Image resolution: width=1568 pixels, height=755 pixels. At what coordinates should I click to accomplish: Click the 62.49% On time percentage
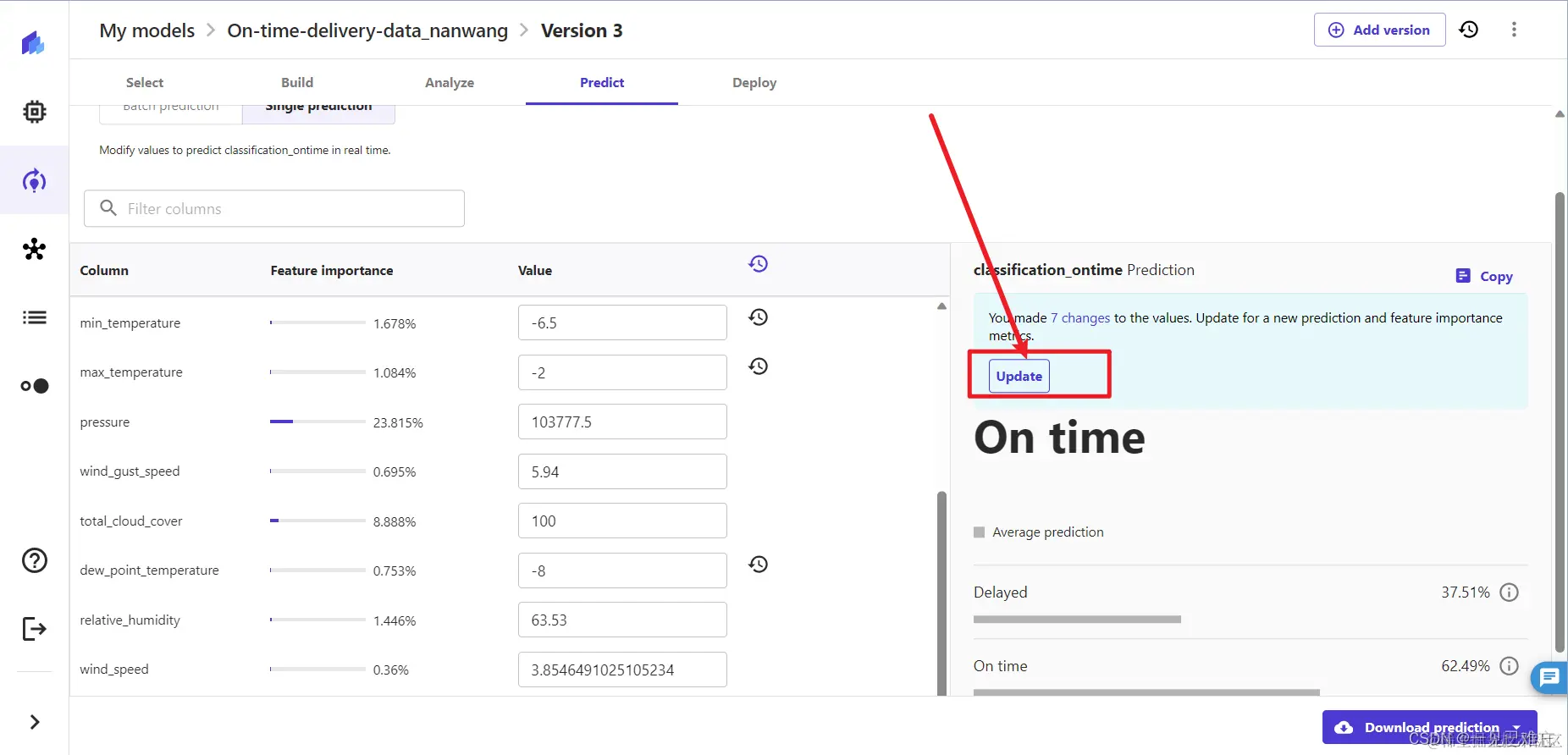point(1466,666)
